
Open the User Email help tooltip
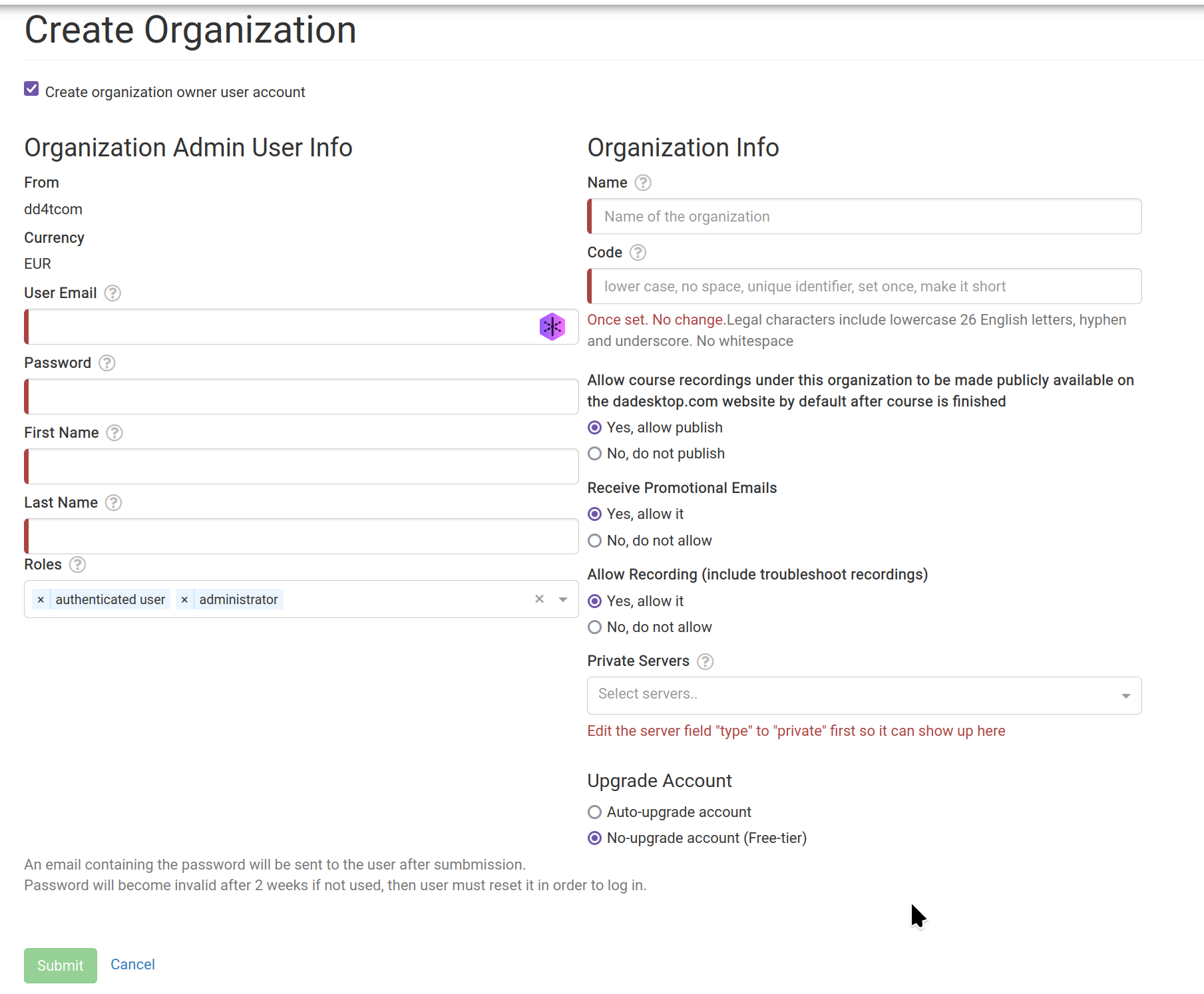coord(112,293)
